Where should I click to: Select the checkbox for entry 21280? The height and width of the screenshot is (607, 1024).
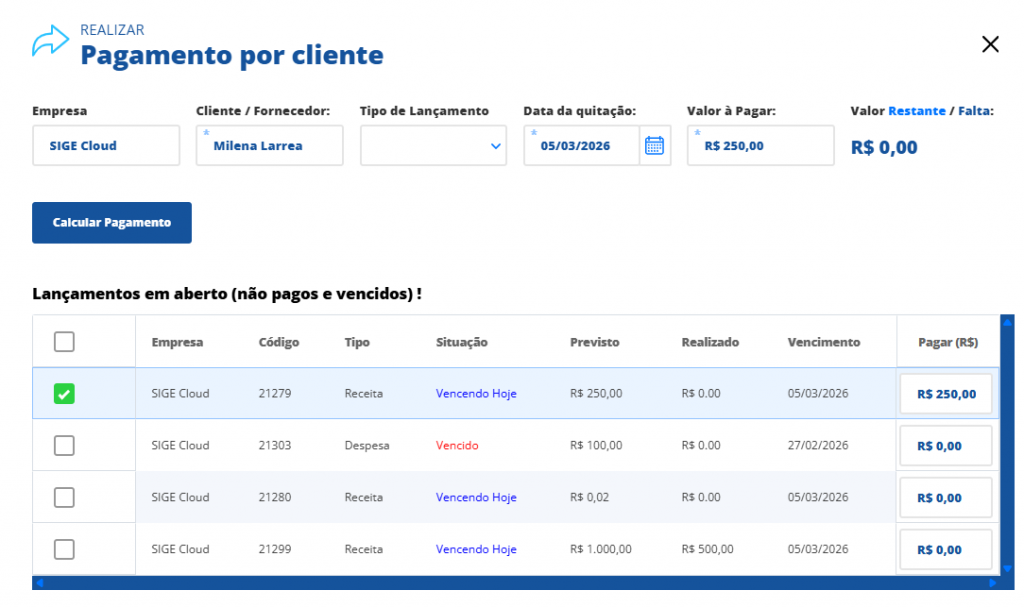coord(64,498)
